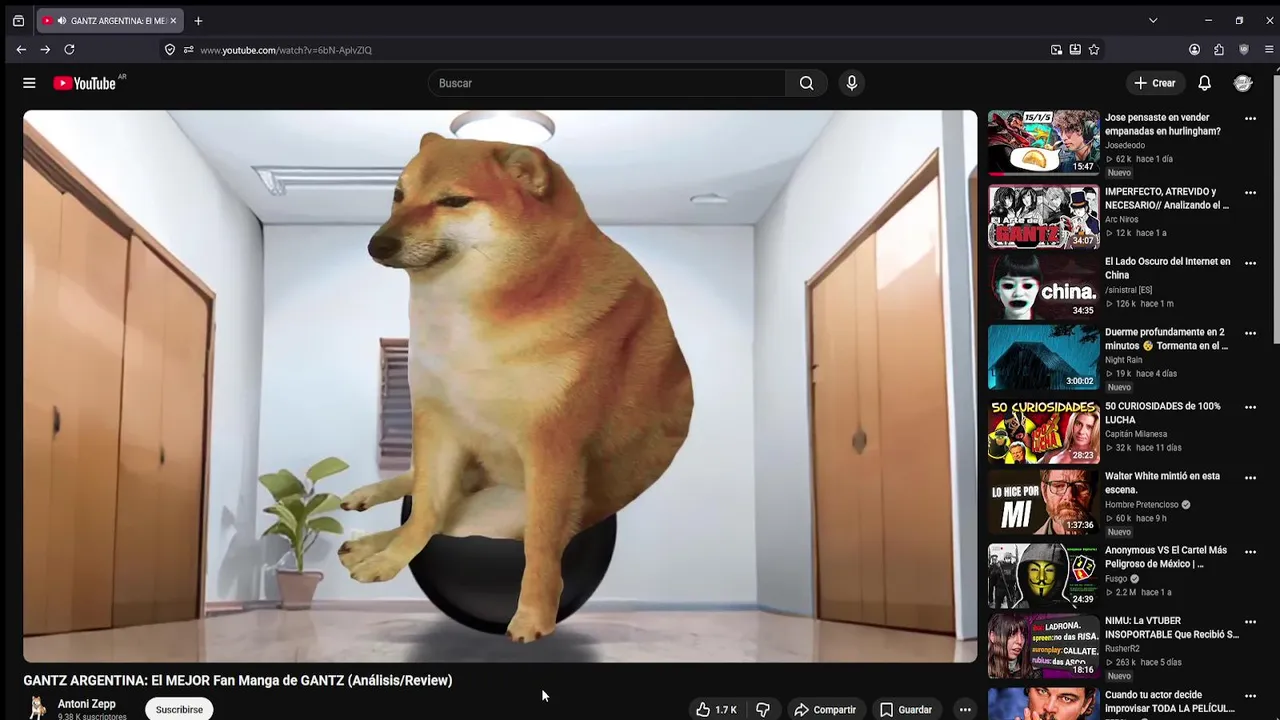Mute the tab via speaker icon
Viewport: 1280px width, 720px height.
click(62, 20)
